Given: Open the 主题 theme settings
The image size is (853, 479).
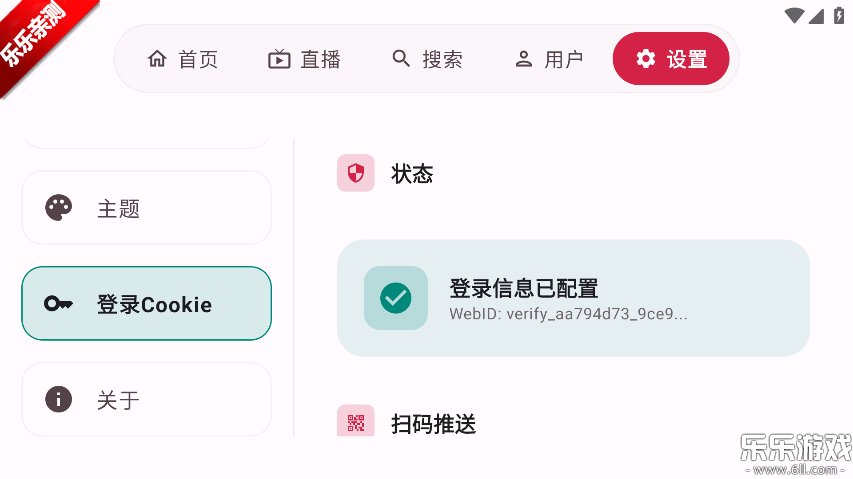Looking at the screenshot, I should pyautogui.click(x=146, y=208).
